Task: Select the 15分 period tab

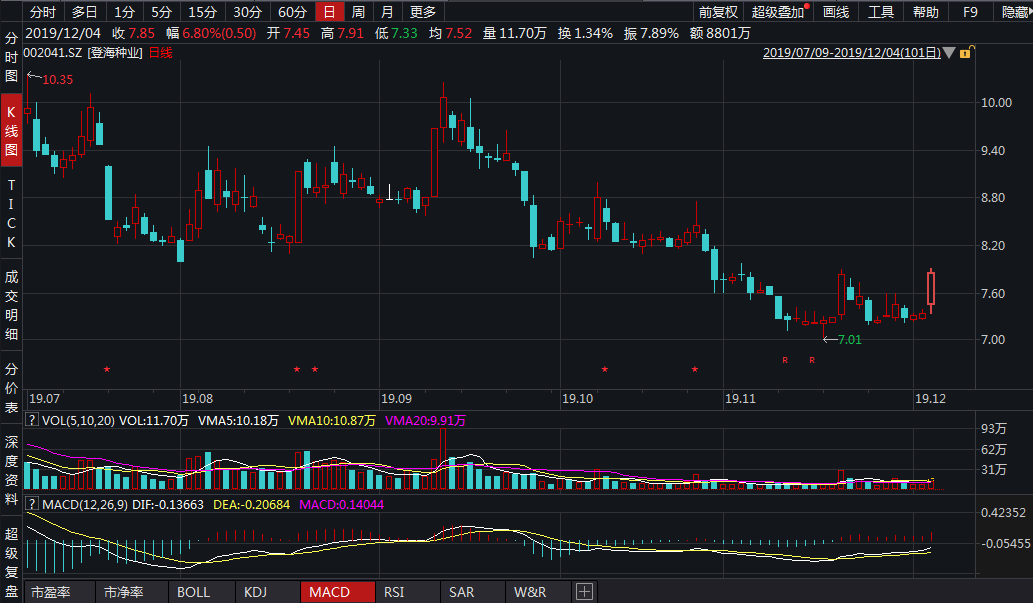Action: click(x=202, y=12)
